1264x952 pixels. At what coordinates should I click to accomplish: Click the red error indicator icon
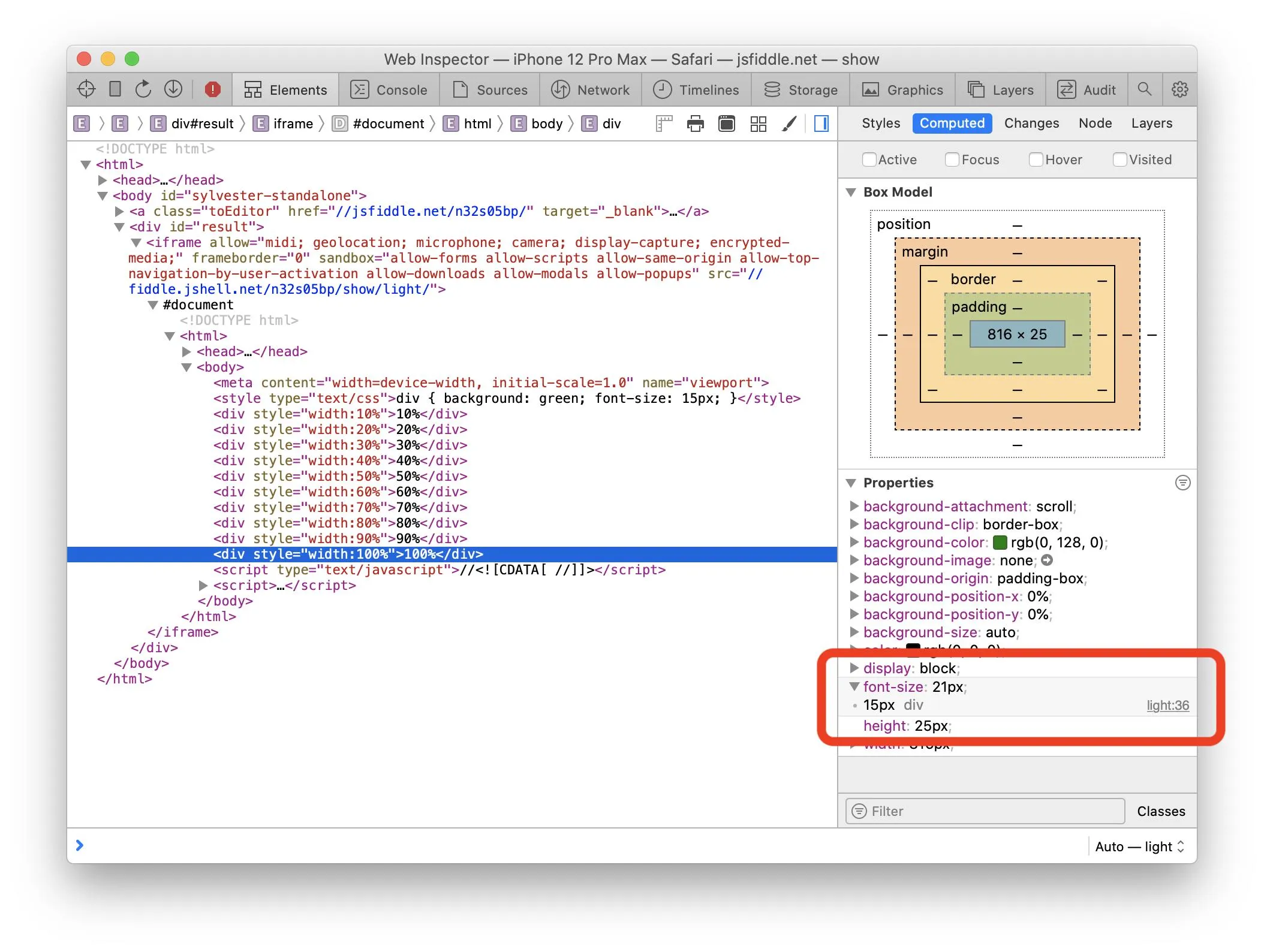click(x=212, y=89)
